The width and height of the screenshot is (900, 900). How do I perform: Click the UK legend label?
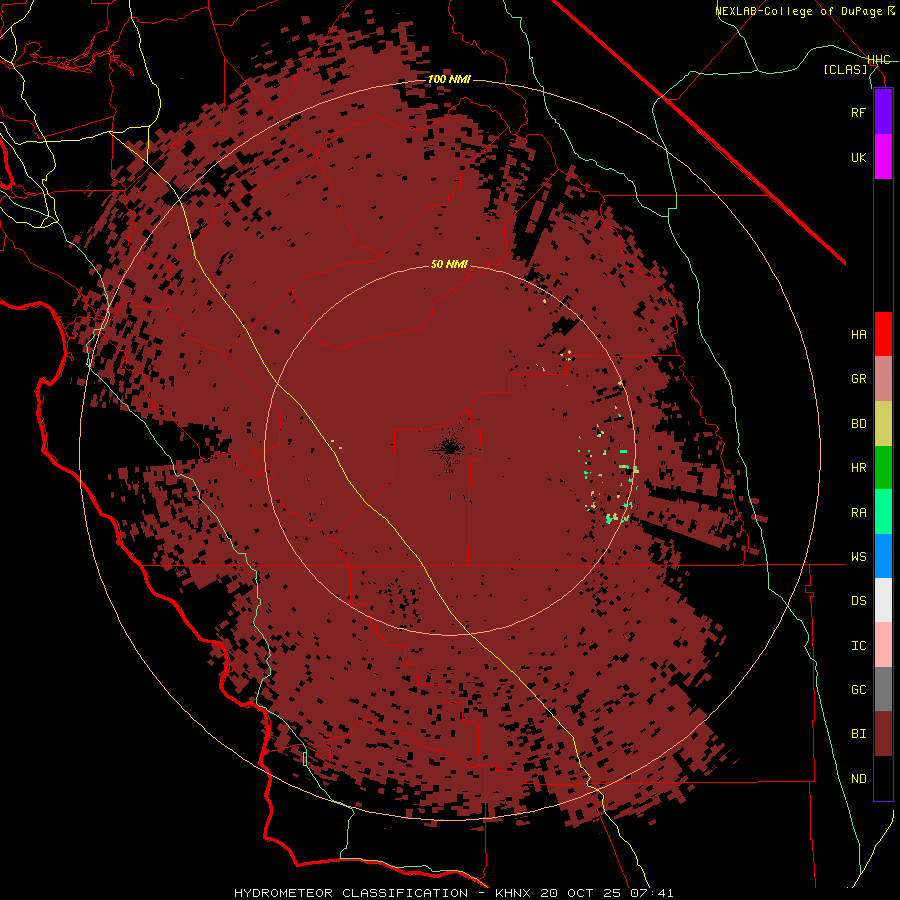pos(858,157)
